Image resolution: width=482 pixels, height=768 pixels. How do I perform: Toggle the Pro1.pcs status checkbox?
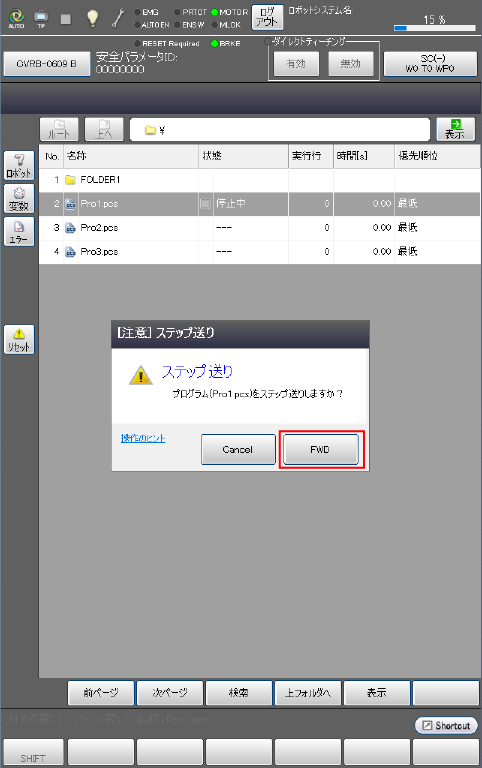pyautogui.click(x=205, y=203)
